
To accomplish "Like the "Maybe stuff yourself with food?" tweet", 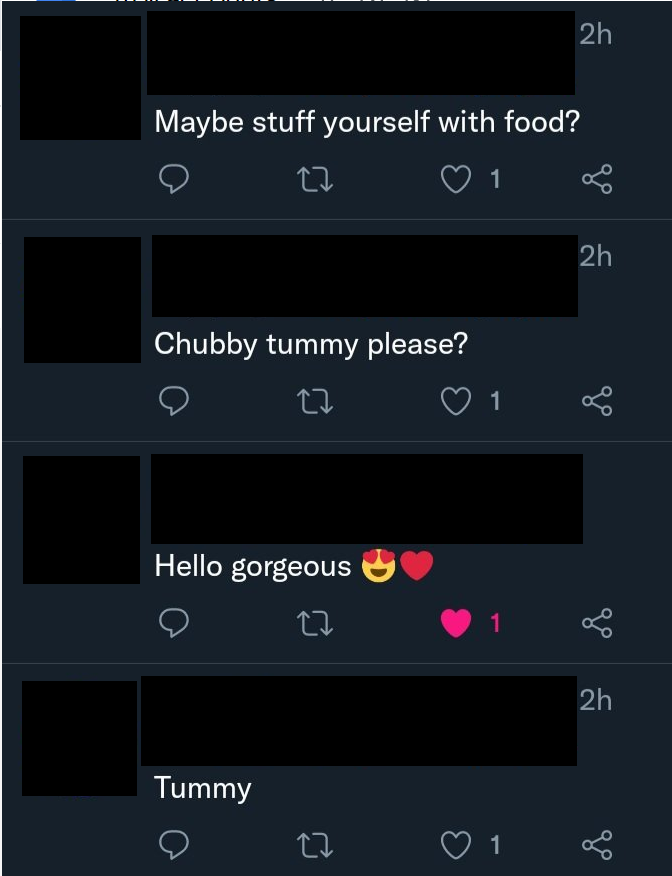I will 456,180.
